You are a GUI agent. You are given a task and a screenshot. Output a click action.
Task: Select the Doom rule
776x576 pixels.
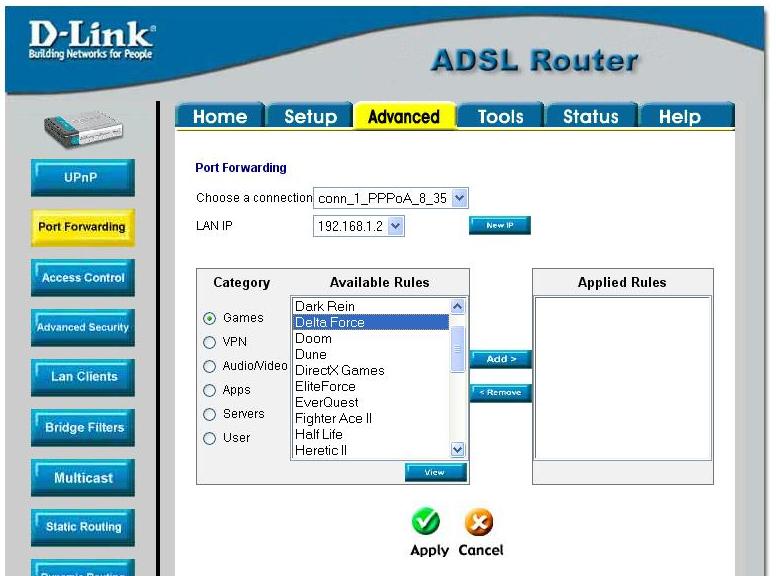pyautogui.click(x=371, y=338)
